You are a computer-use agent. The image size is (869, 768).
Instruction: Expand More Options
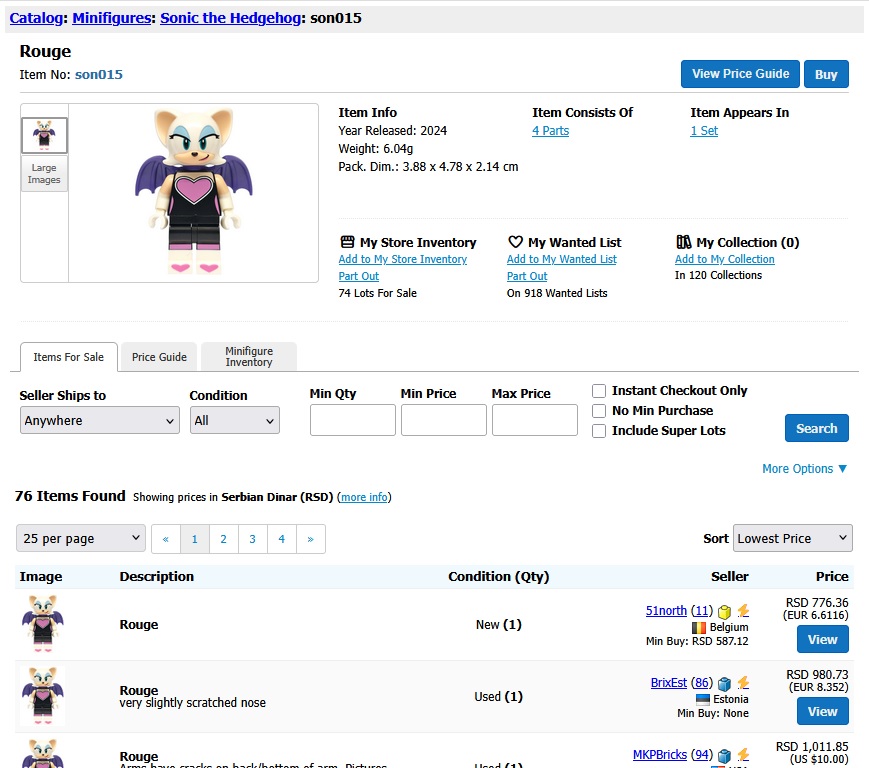[804, 468]
